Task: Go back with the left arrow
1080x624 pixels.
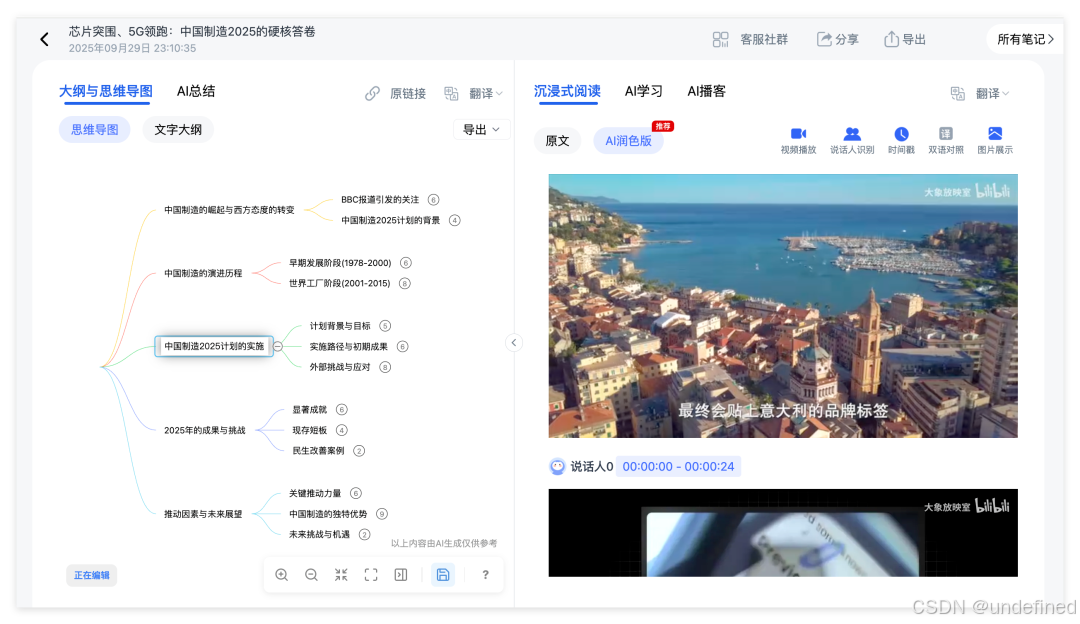Action: [x=45, y=39]
